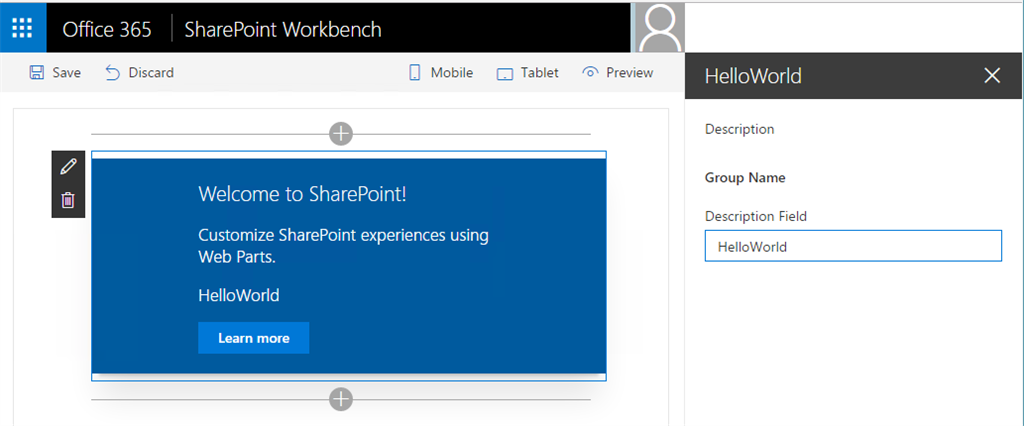
Task: Open the Office 365 app launcher waffle
Action: coord(22,27)
